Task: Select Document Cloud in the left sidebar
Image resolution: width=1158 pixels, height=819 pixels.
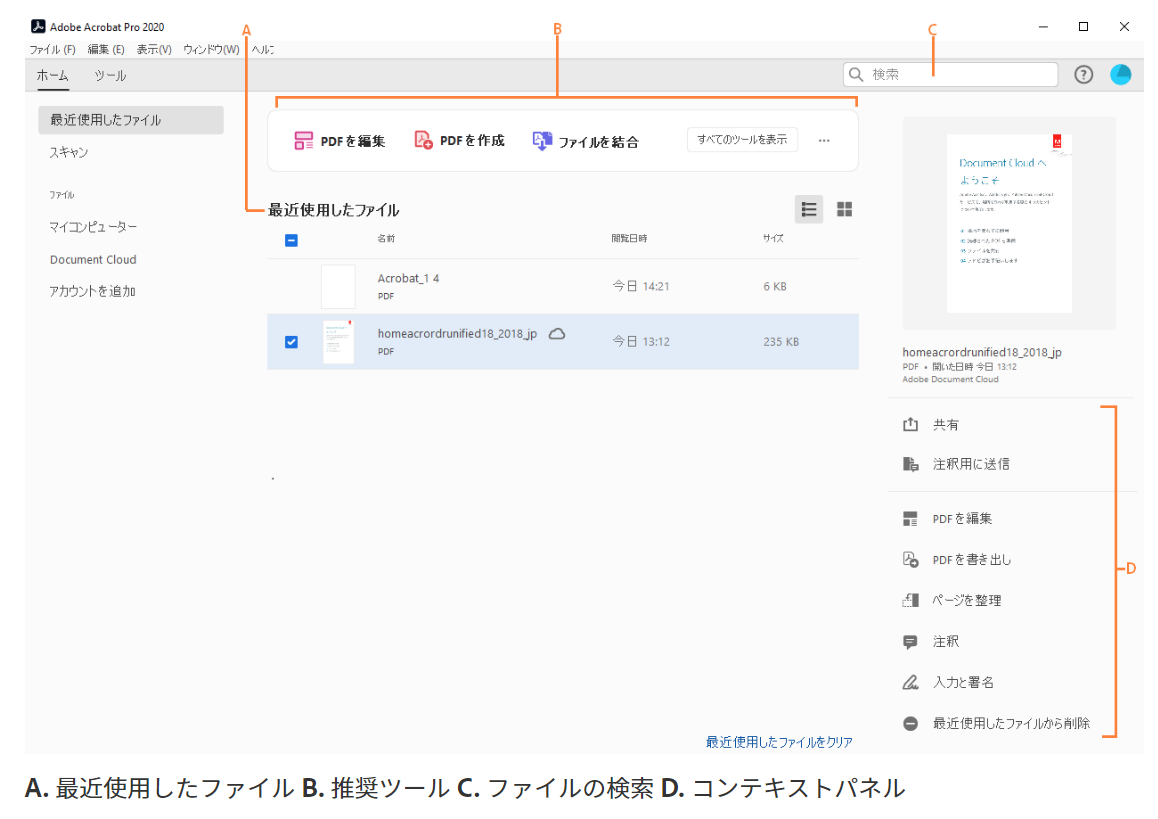Action: point(93,260)
